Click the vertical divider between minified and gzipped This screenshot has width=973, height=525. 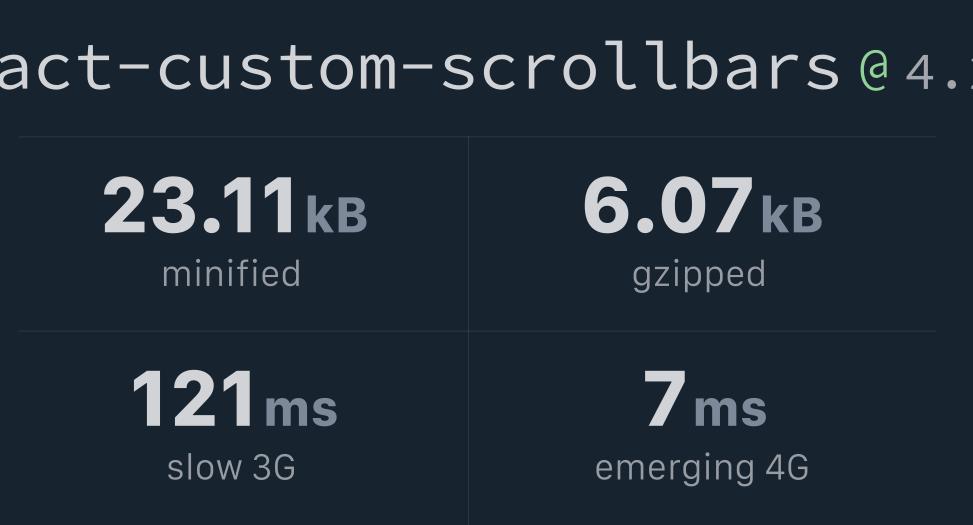[469, 234]
